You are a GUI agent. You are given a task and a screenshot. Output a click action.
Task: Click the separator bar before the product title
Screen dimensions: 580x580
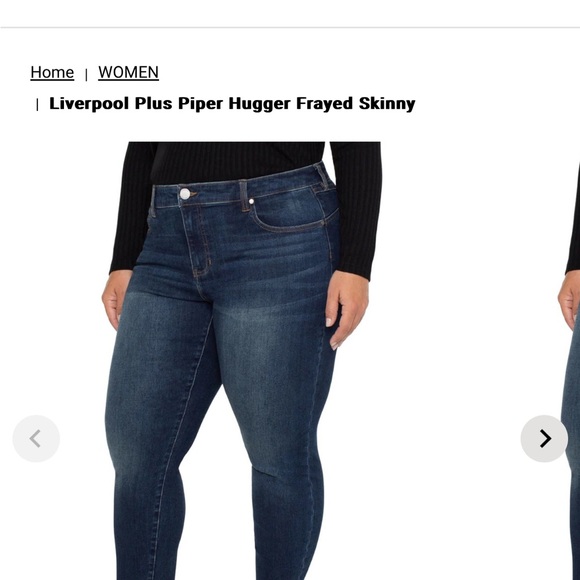pos(37,105)
